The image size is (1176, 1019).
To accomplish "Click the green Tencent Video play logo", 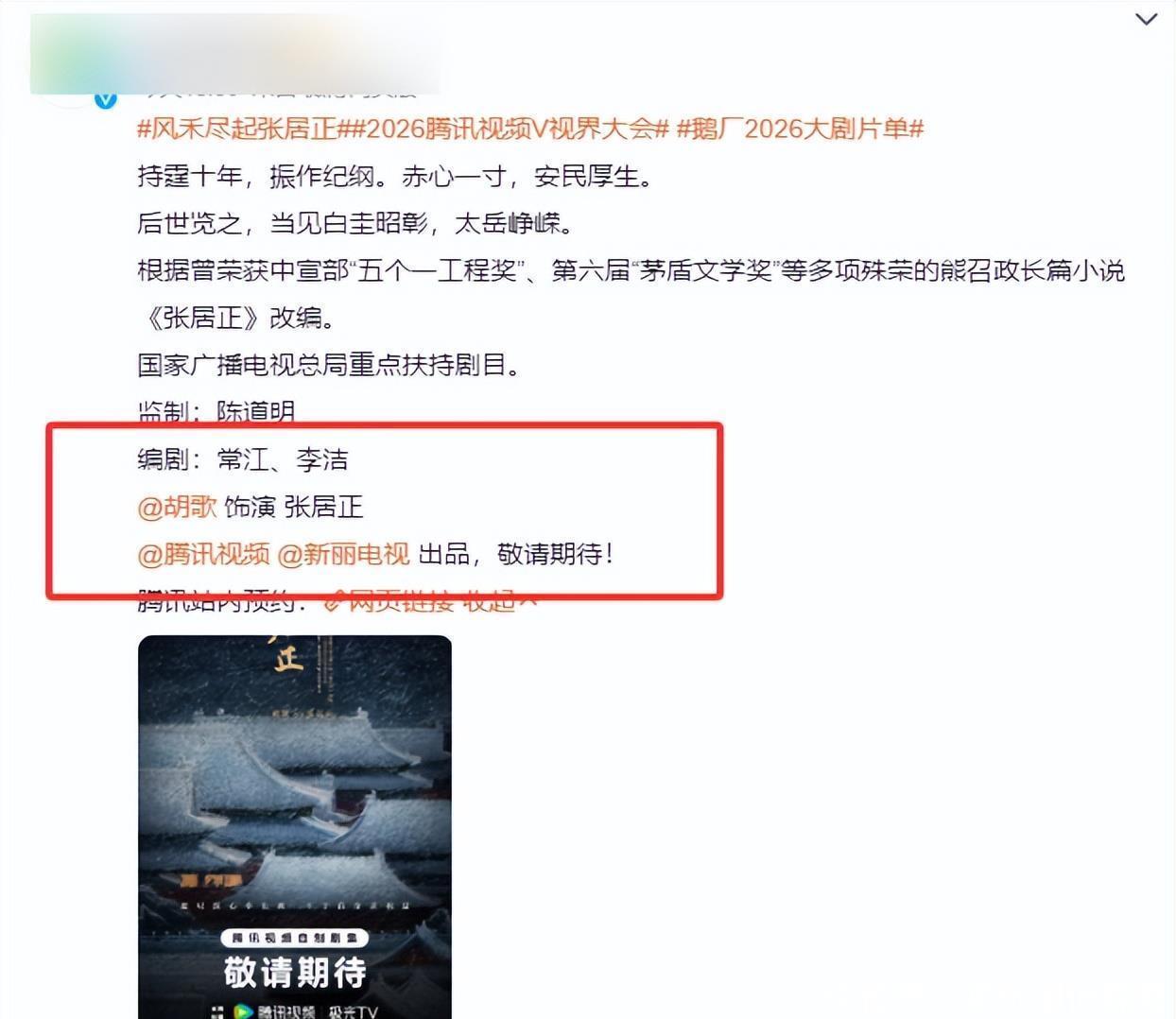I will (x=245, y=1011).
